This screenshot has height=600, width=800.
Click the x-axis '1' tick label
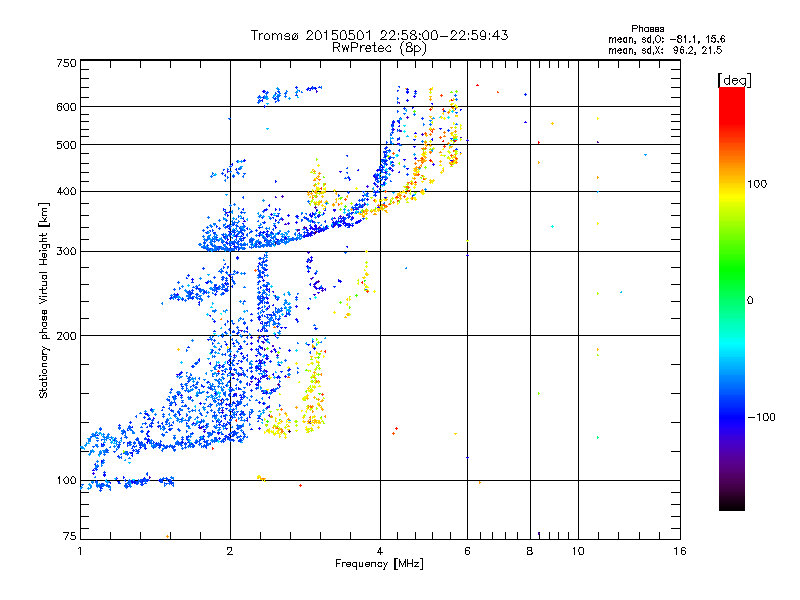tap(80, 551)
